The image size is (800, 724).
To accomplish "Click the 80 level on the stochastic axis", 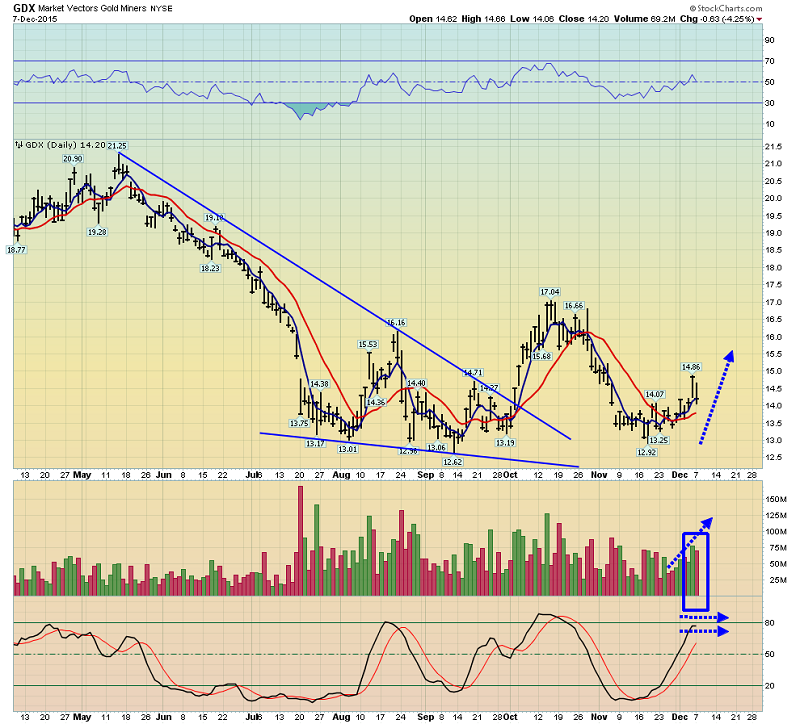I will [x=769, y=623].
